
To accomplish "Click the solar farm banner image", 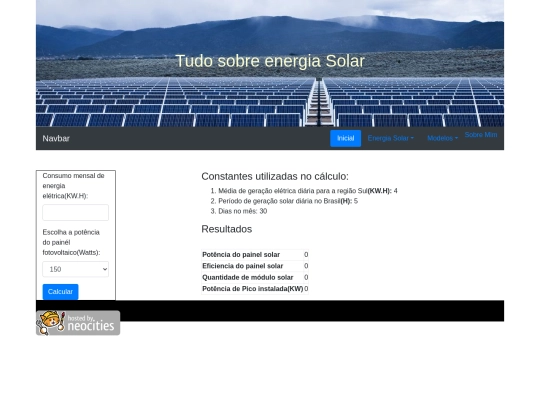I will 270,63.
